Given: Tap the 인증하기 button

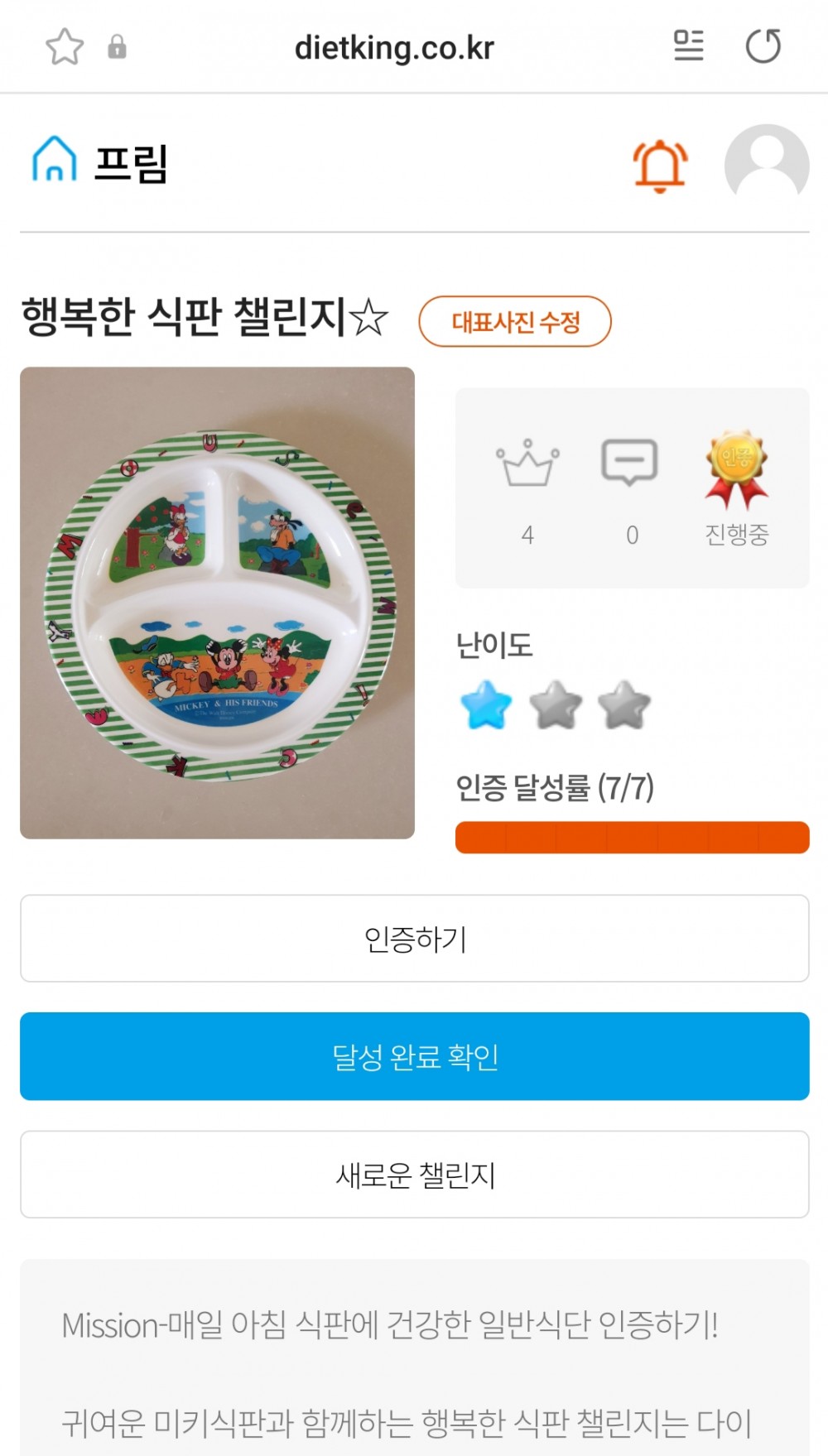Looking at the screenshot, I should pyautogui.click(x=415, y=939).
